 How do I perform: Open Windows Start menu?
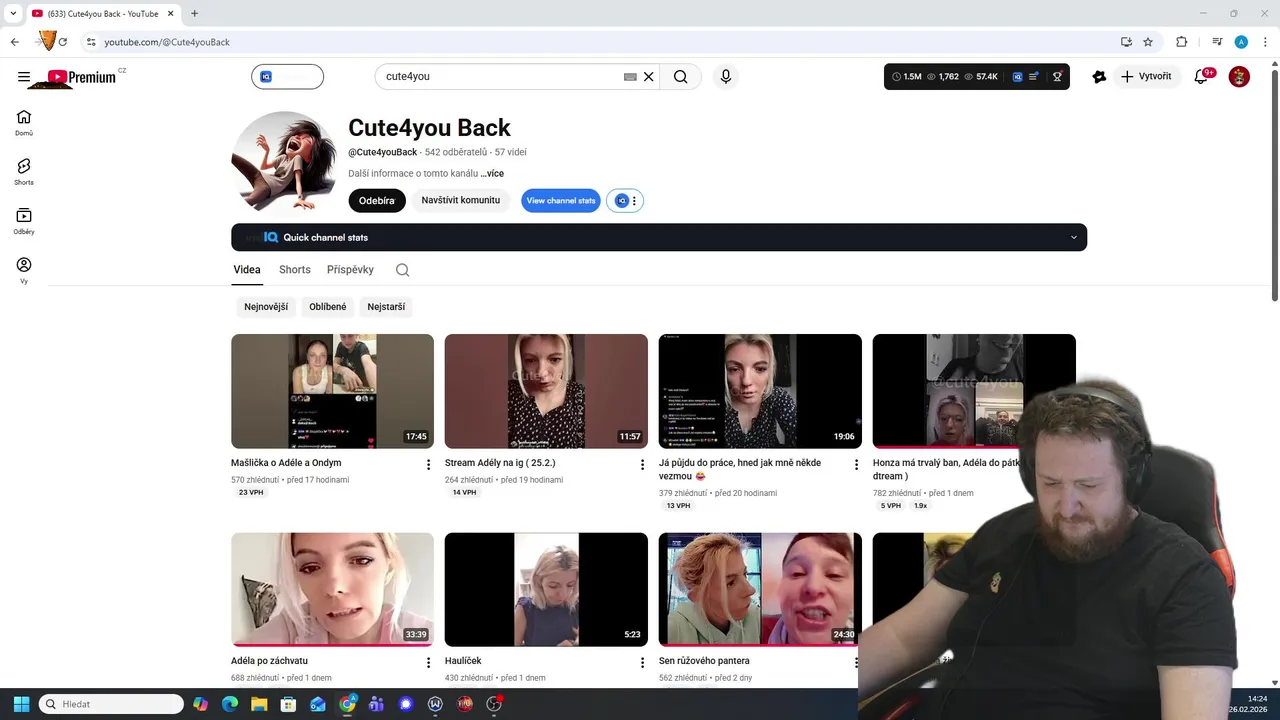(x=21, y=704)
